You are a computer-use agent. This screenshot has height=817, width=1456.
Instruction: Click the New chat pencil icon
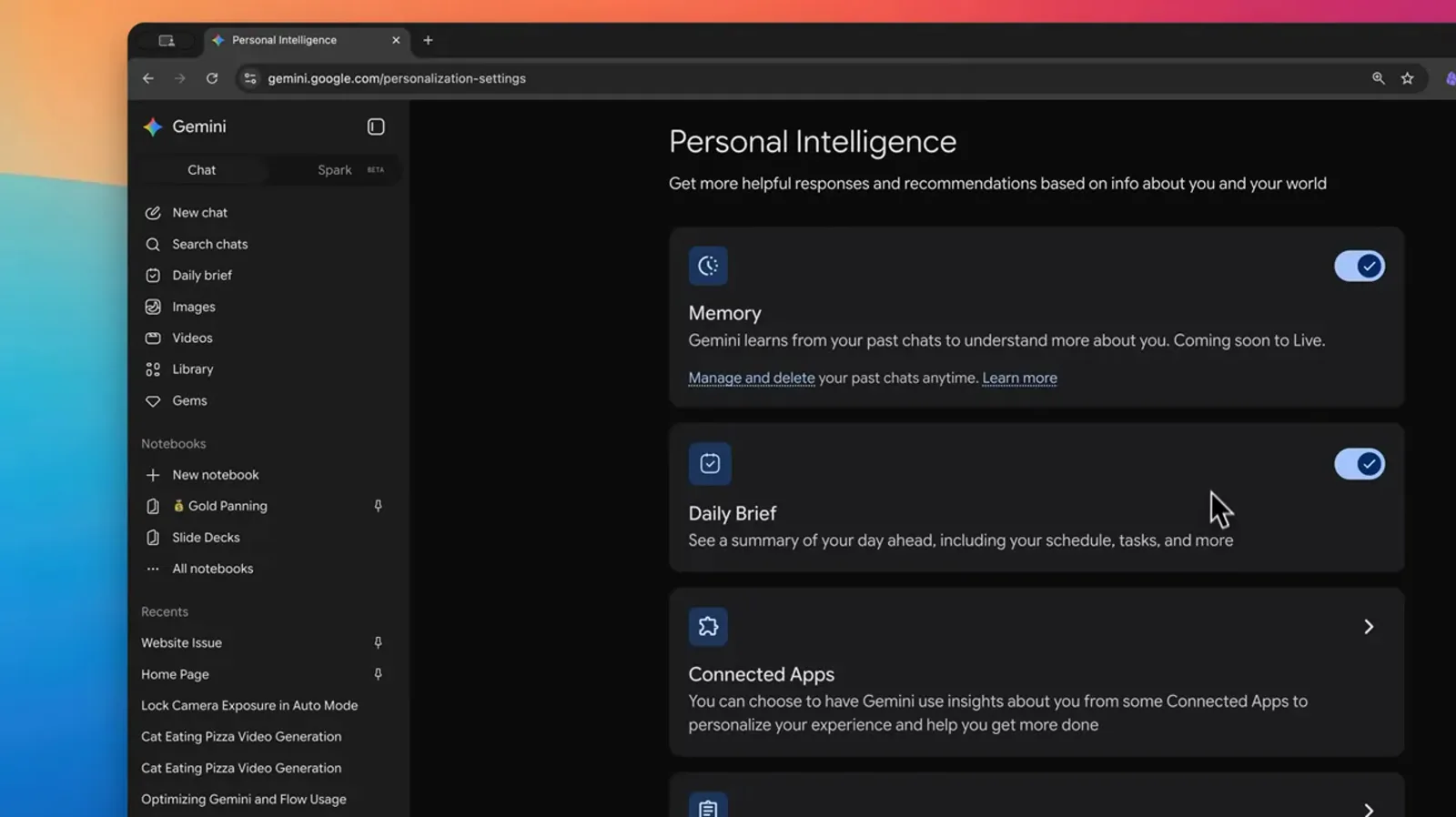coord(153,213)
